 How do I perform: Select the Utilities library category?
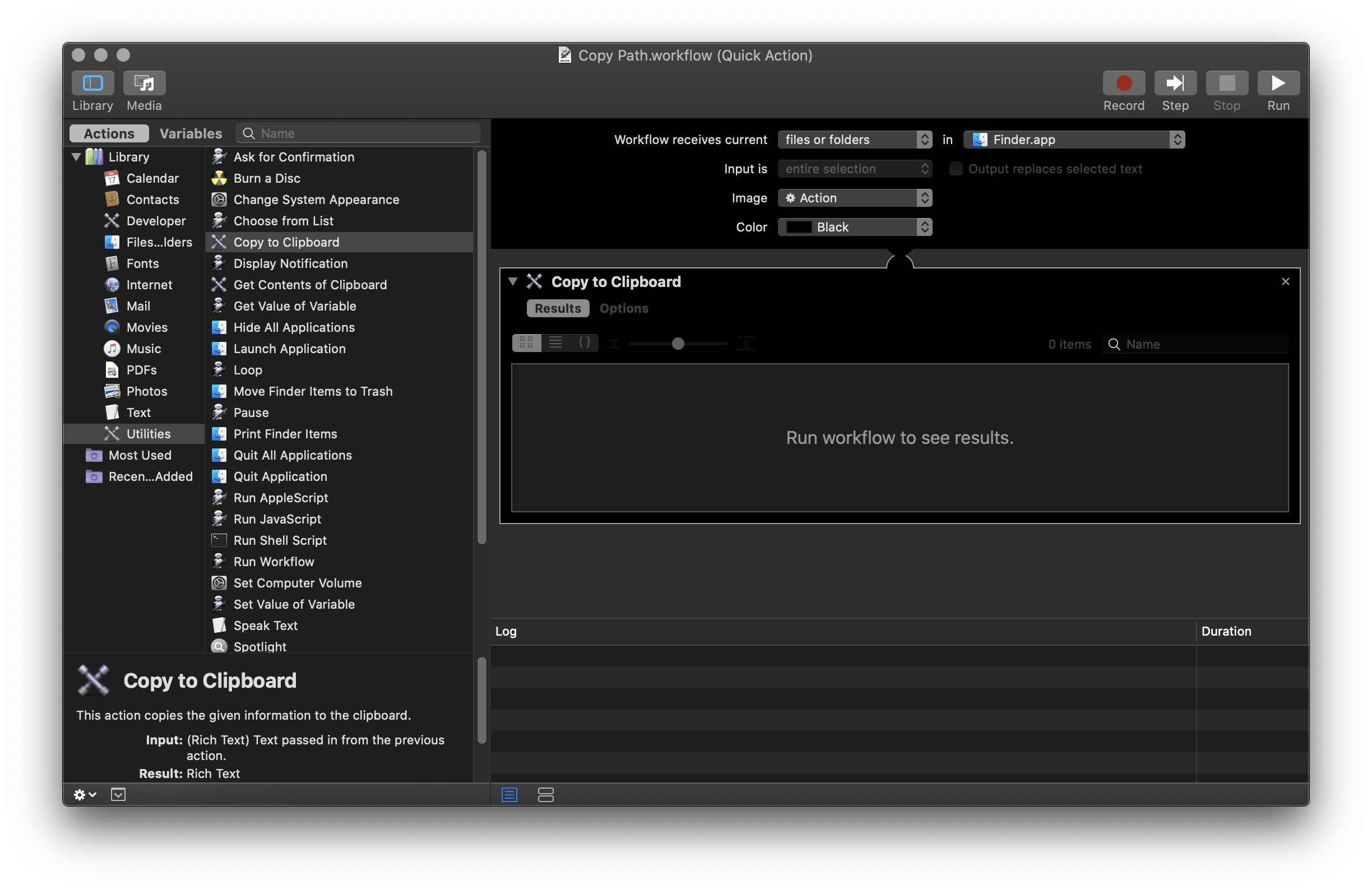point(134,434)
